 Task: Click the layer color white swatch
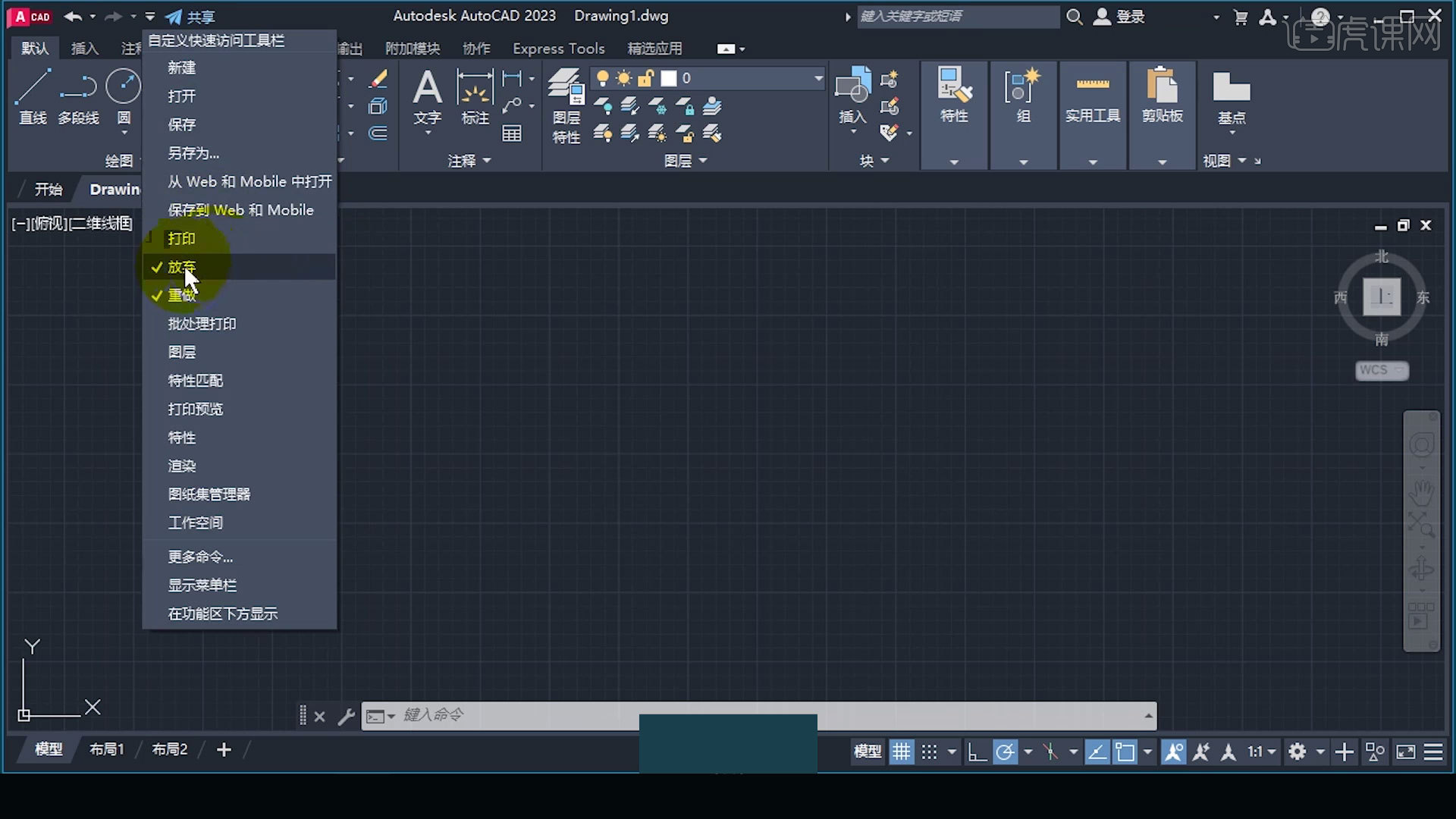click(x=668, y=78)
